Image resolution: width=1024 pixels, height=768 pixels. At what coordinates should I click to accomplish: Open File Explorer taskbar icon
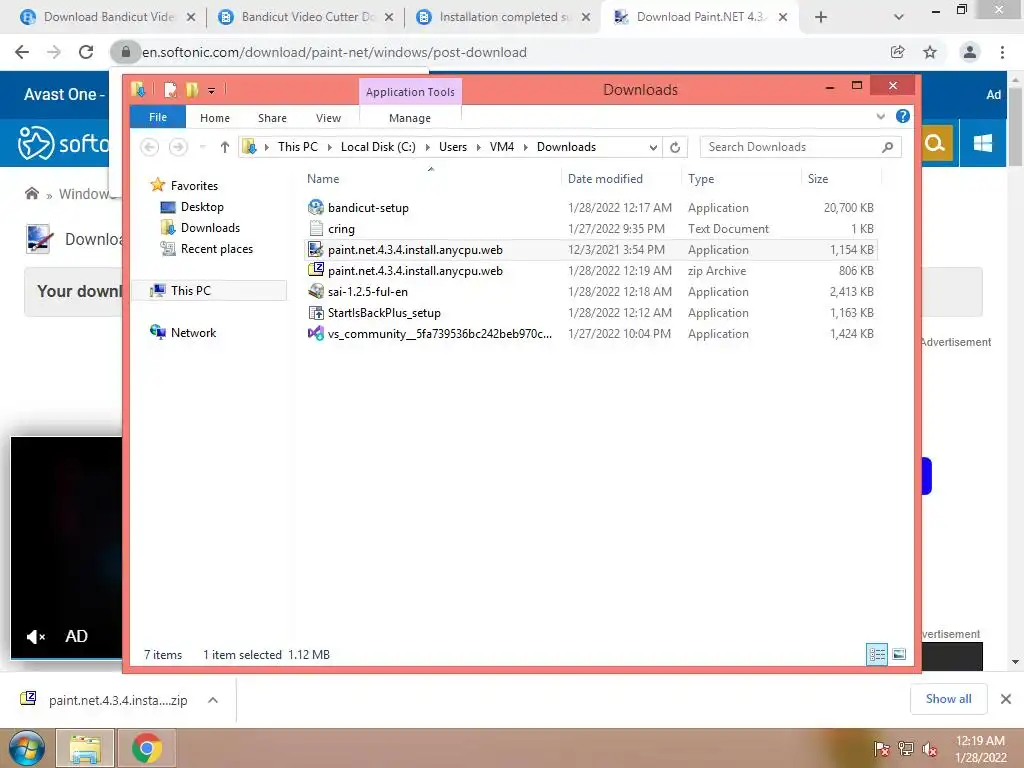(x=85, y=748)
